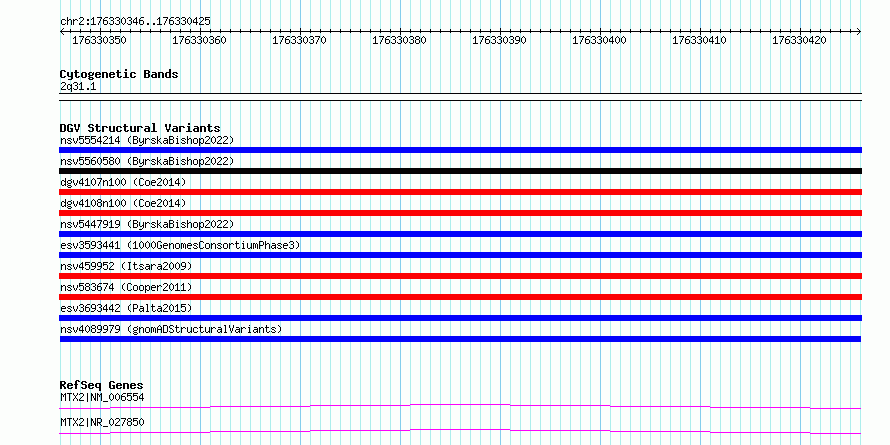Screen dimensions: 890x445
Task: Click the red bar for dgv4107n100
Action: 460,192
